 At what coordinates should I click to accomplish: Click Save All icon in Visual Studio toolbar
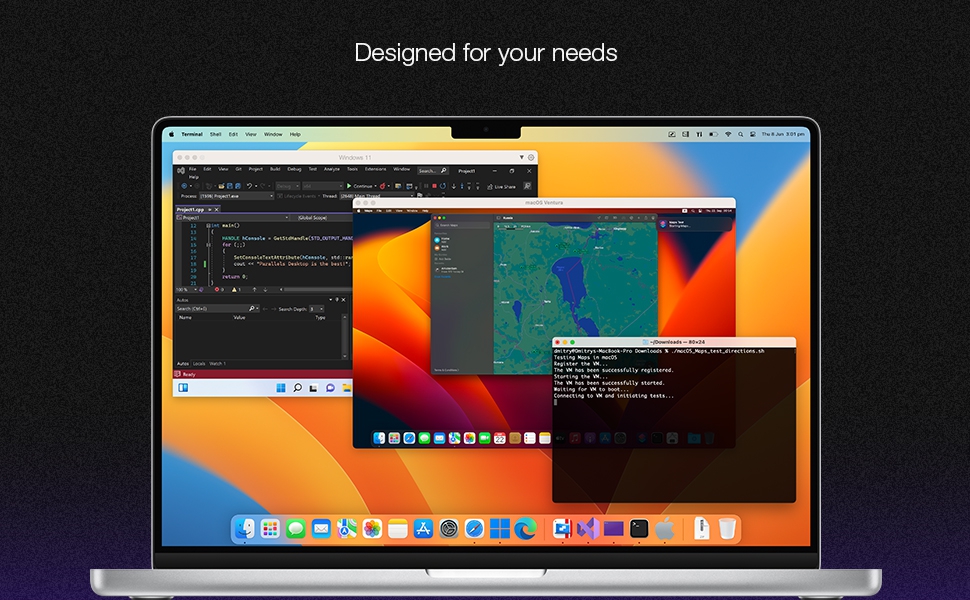click(x=238, y=186)
